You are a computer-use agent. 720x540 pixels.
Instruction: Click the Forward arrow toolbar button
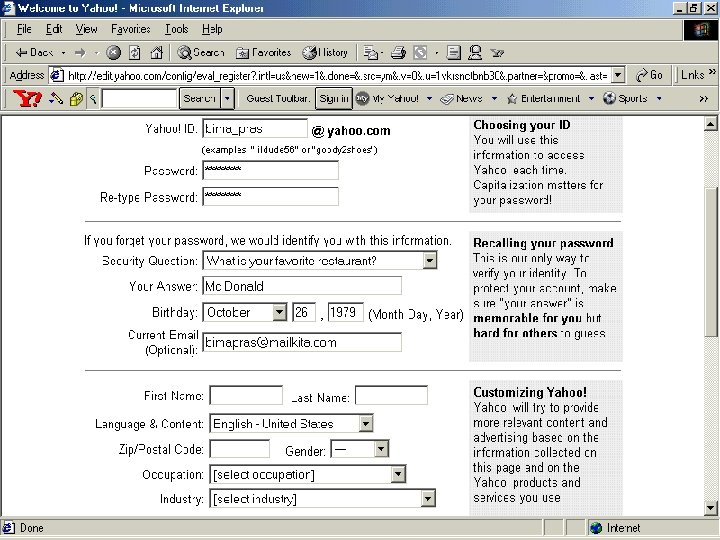tap(80, 53)
